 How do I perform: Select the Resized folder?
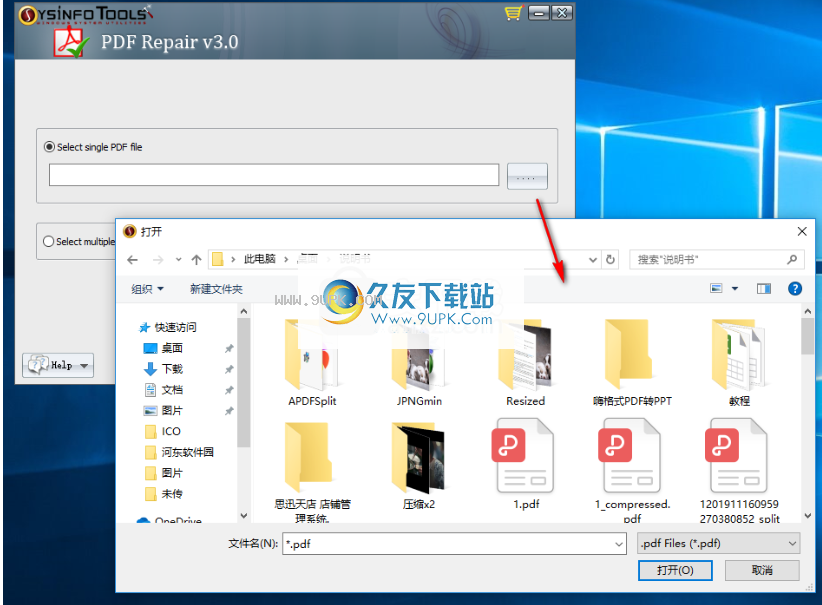click(x=525, y=363)
